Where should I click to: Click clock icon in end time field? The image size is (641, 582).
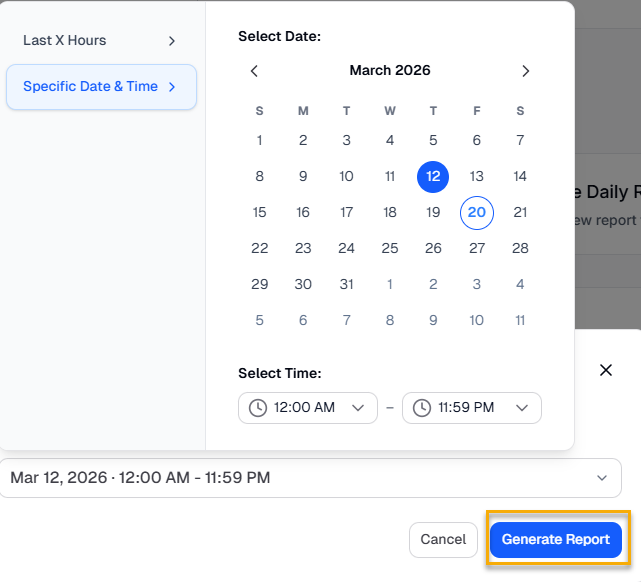coord(422,408)
